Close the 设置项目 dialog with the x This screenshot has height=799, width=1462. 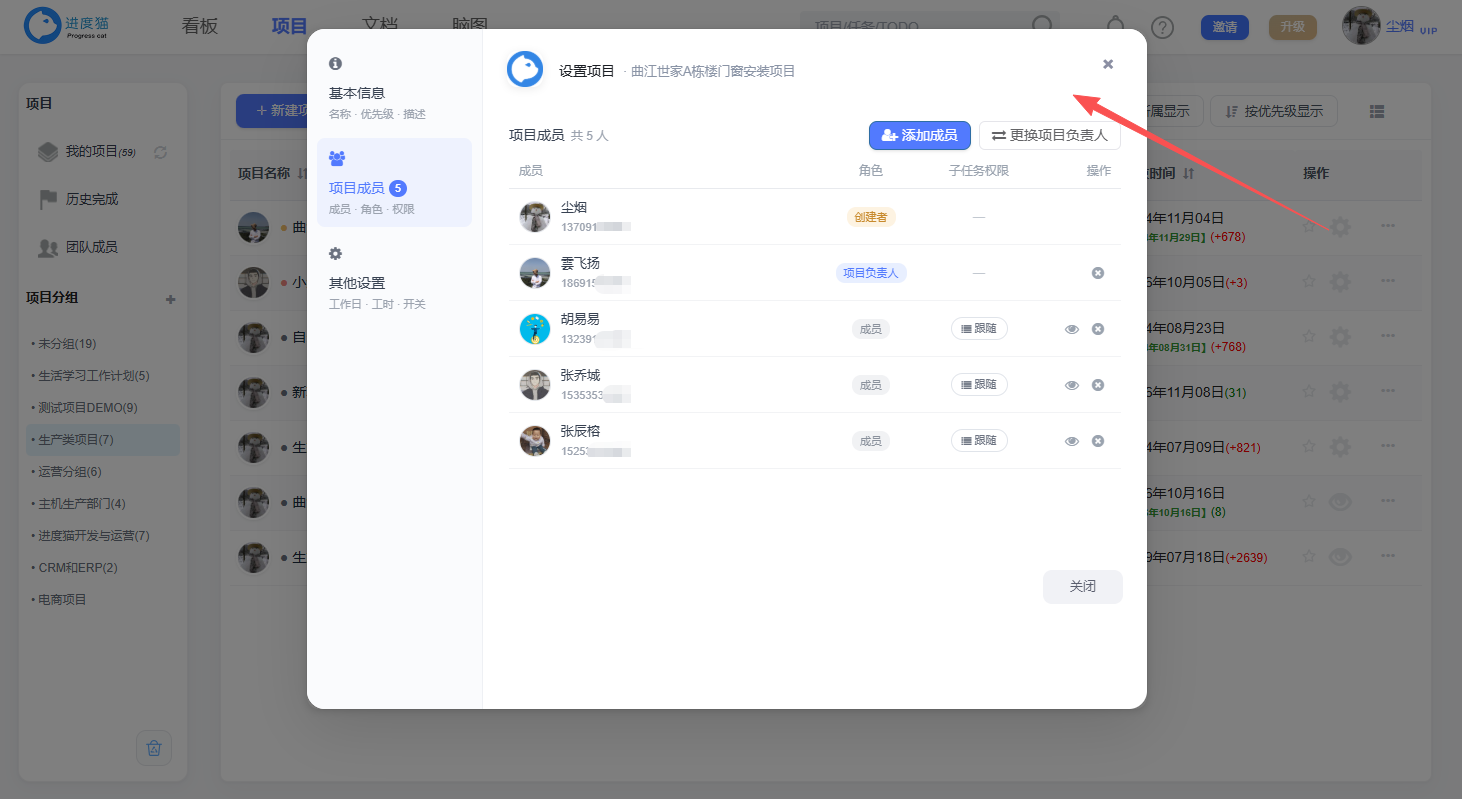pyautogui.click(x=1108, y=64)
